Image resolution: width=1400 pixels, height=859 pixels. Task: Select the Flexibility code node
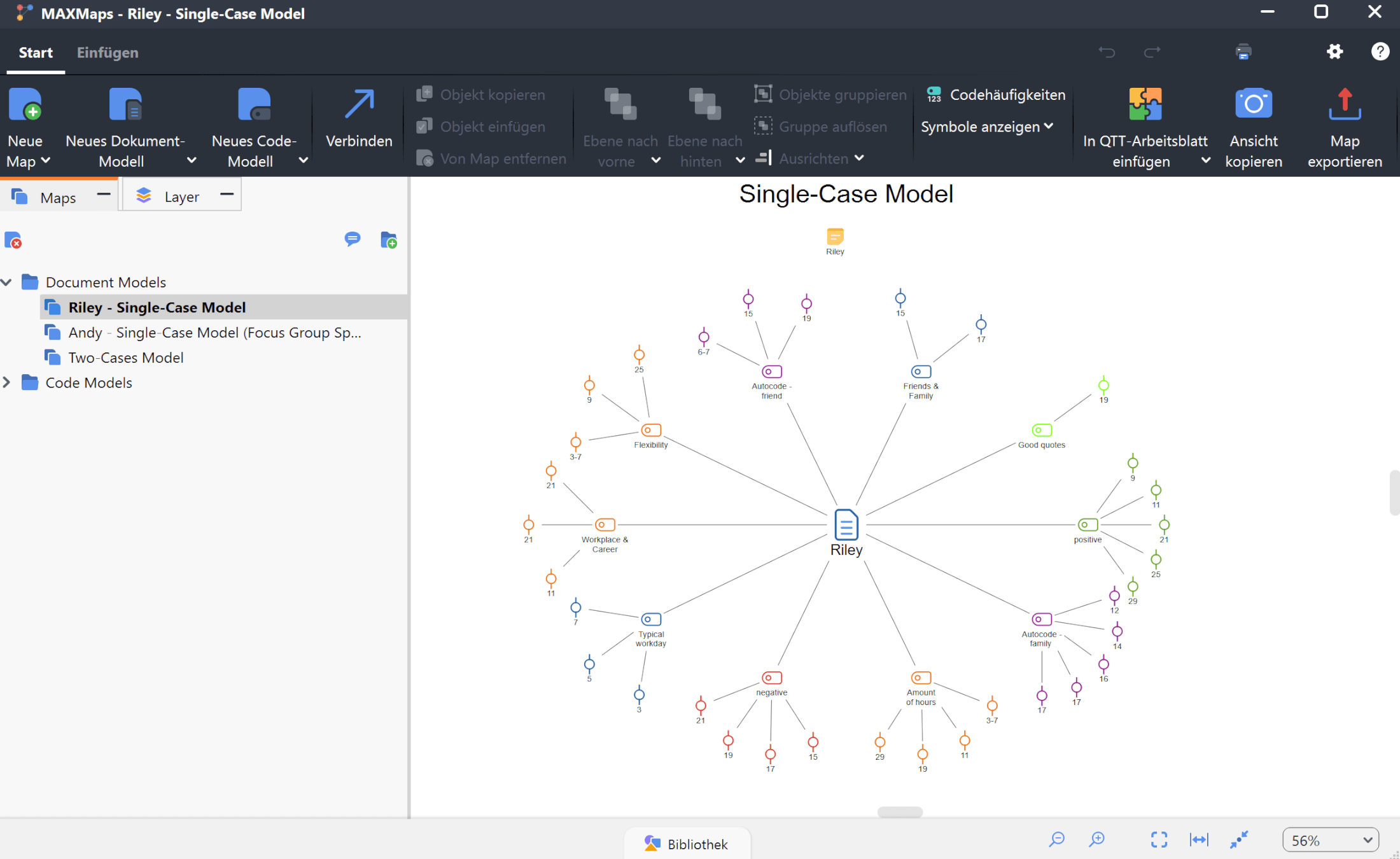[651, 430]
